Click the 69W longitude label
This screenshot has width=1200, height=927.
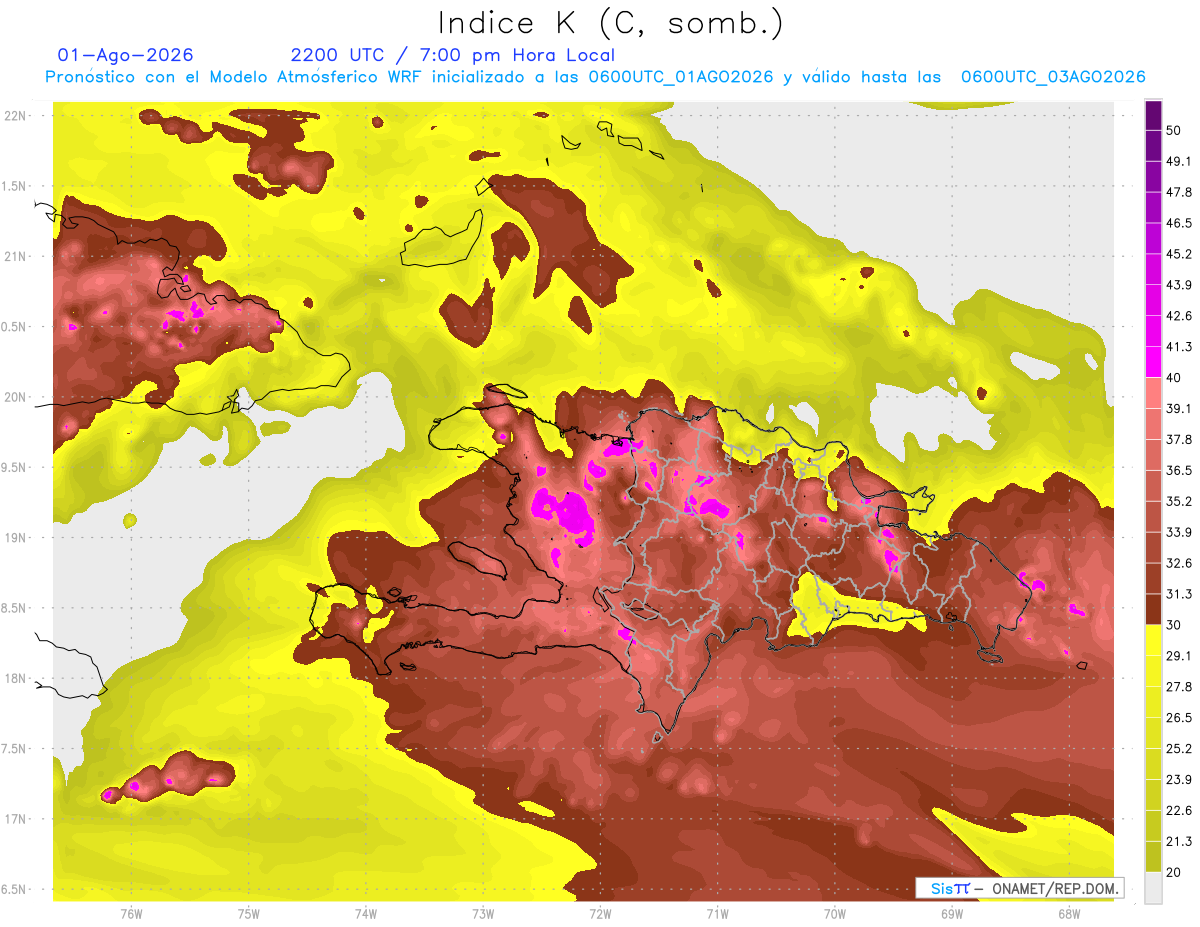coord(951,913)
